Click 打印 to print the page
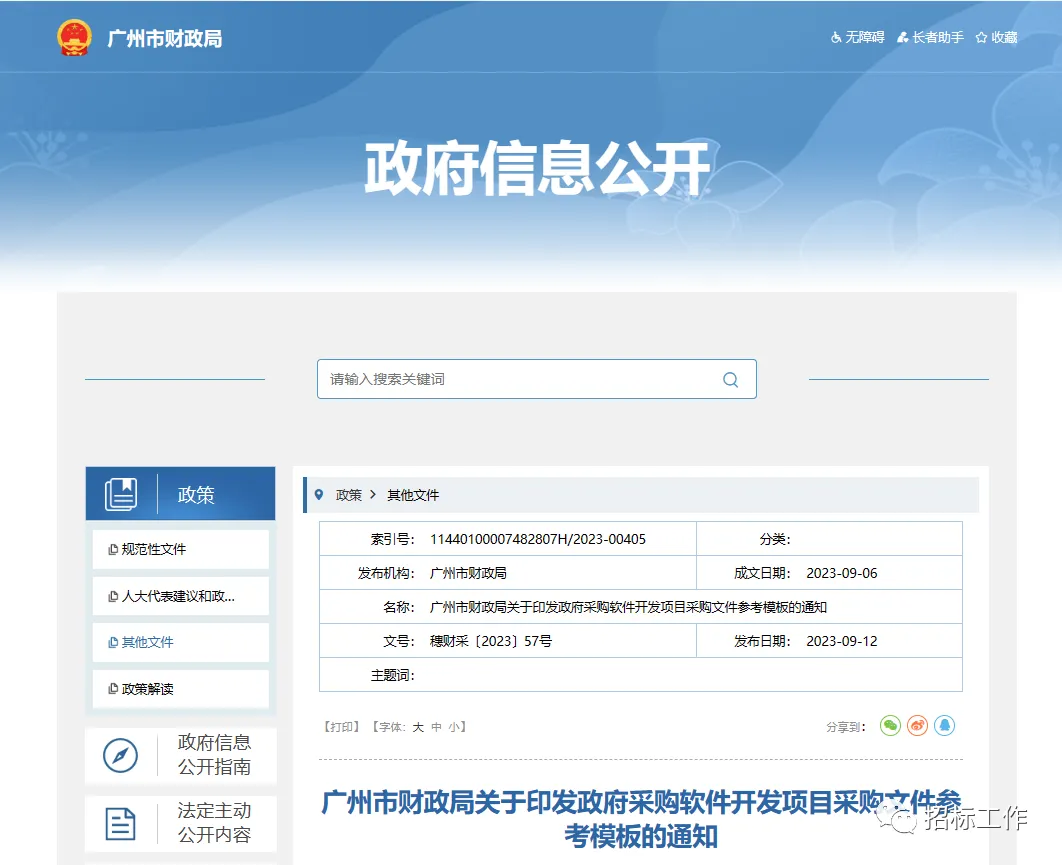Image resolution: width=1062 pixels, height=865 pixels. 341,727
